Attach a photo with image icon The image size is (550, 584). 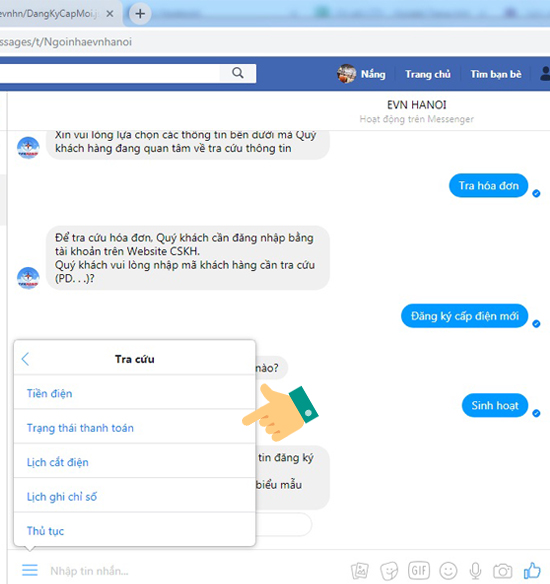360,571
